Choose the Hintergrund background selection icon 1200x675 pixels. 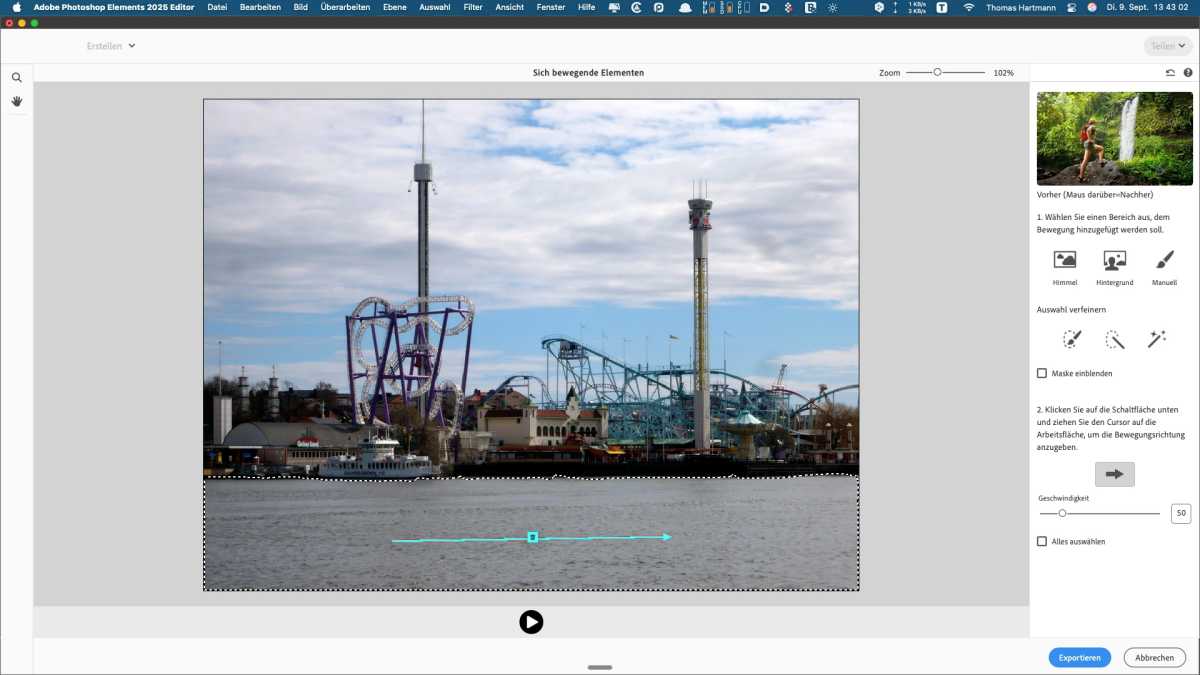point(1114,260)
